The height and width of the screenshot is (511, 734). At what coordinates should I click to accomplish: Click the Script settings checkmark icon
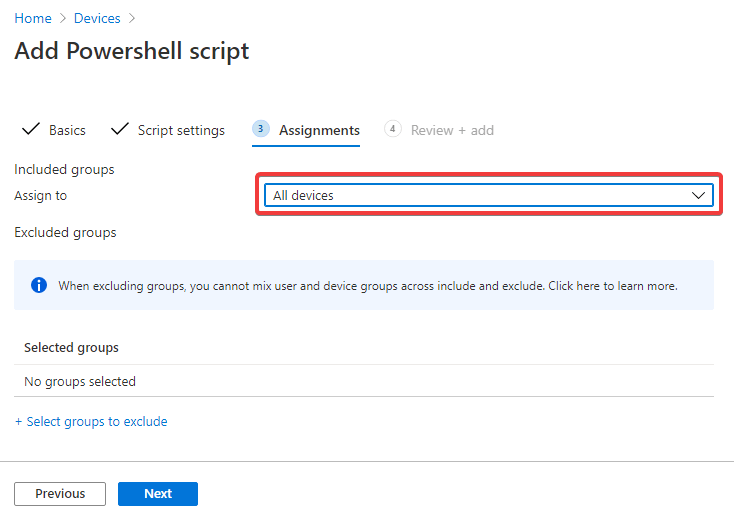120,129
